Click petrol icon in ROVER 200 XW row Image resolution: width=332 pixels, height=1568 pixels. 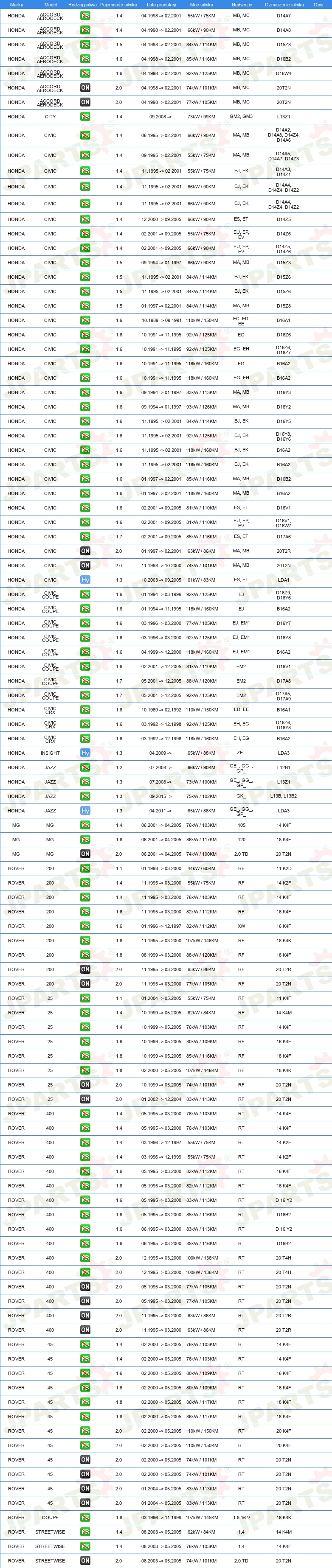85,927
